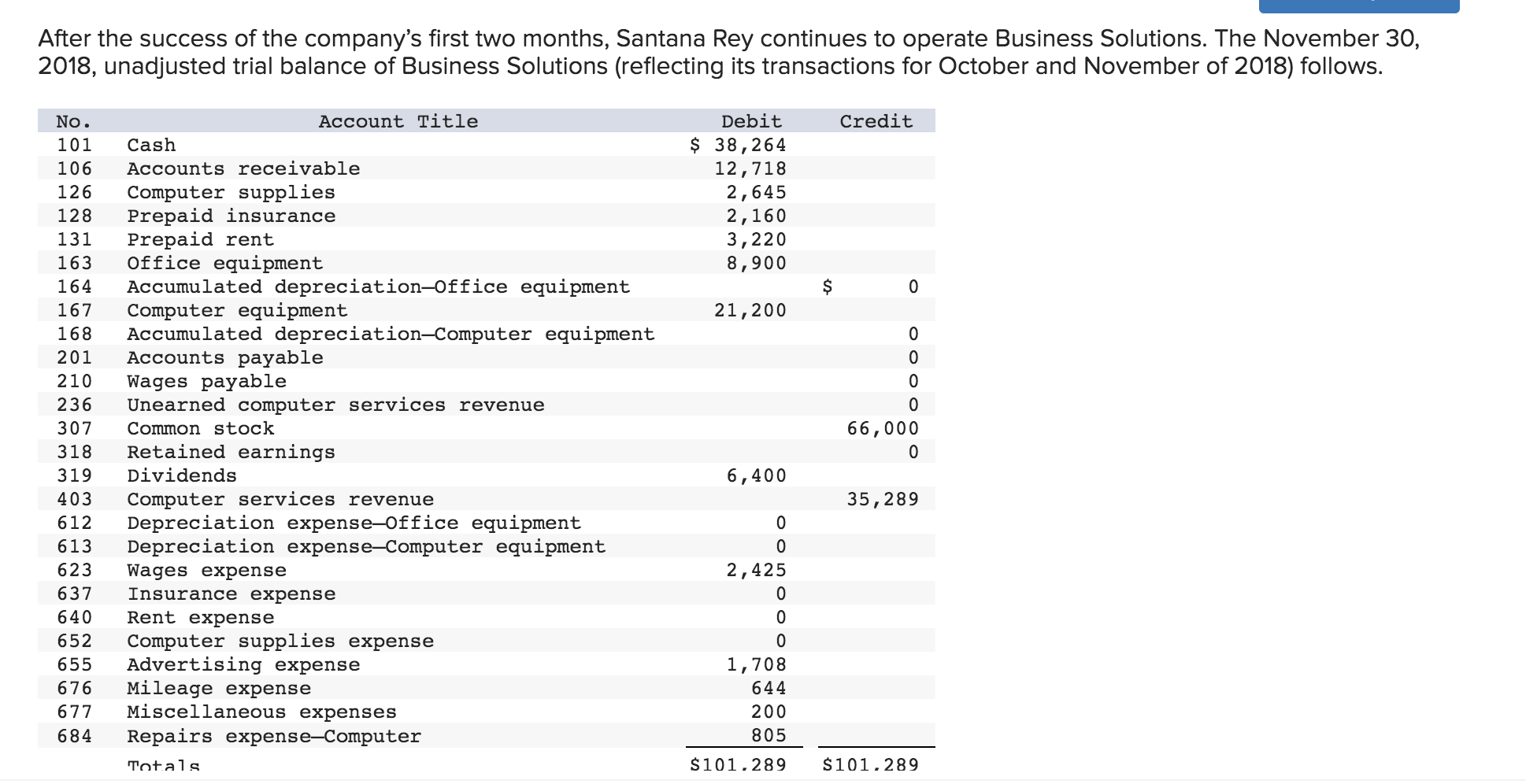Click the 3,220 debit amount
This screenshot has width=1526, height=784.
pos(756,239)
